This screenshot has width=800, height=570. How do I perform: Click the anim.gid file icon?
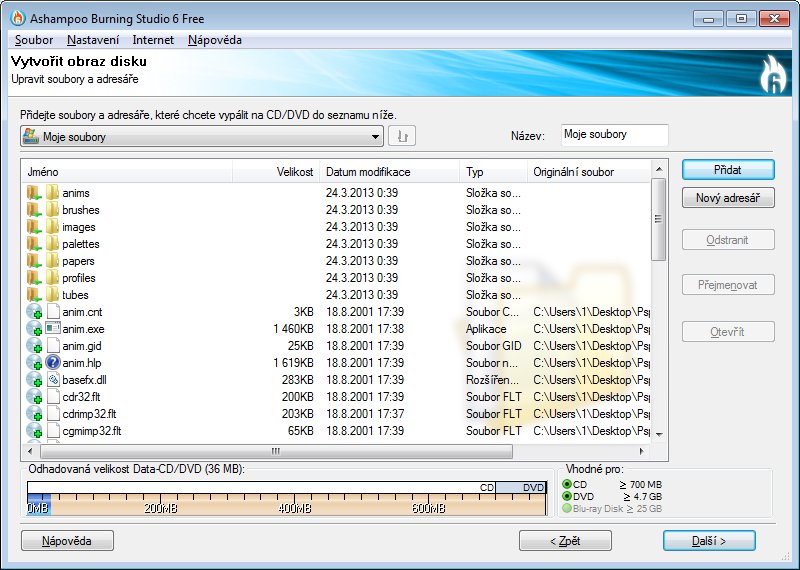(x=53, y=345)
